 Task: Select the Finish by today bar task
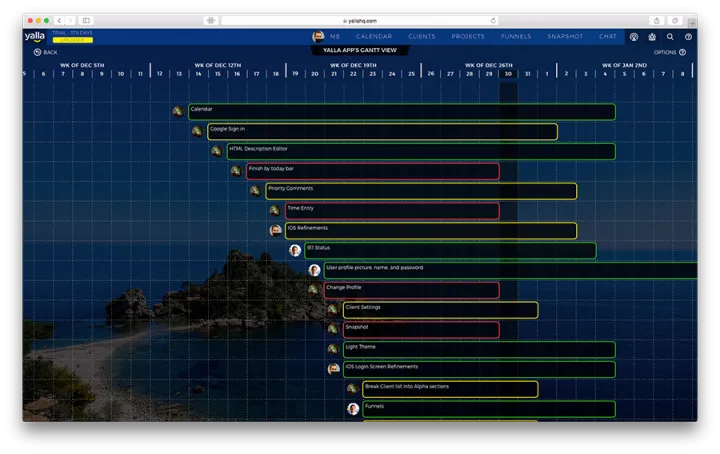pos(372,171)
